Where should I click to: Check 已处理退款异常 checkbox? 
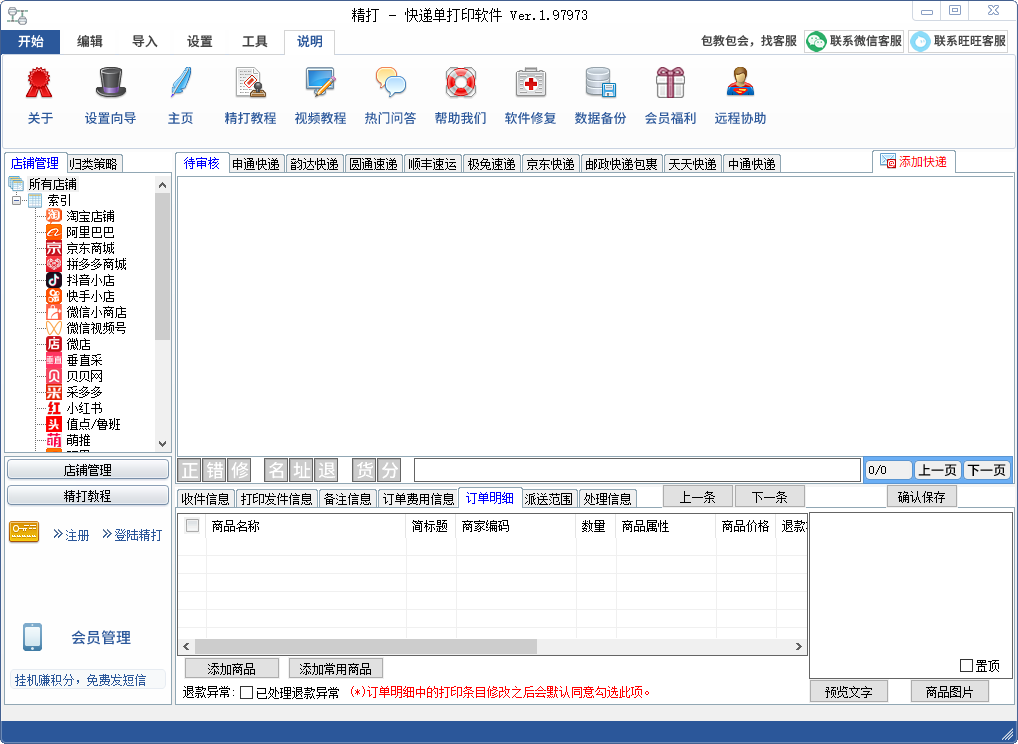pos(246,693)
